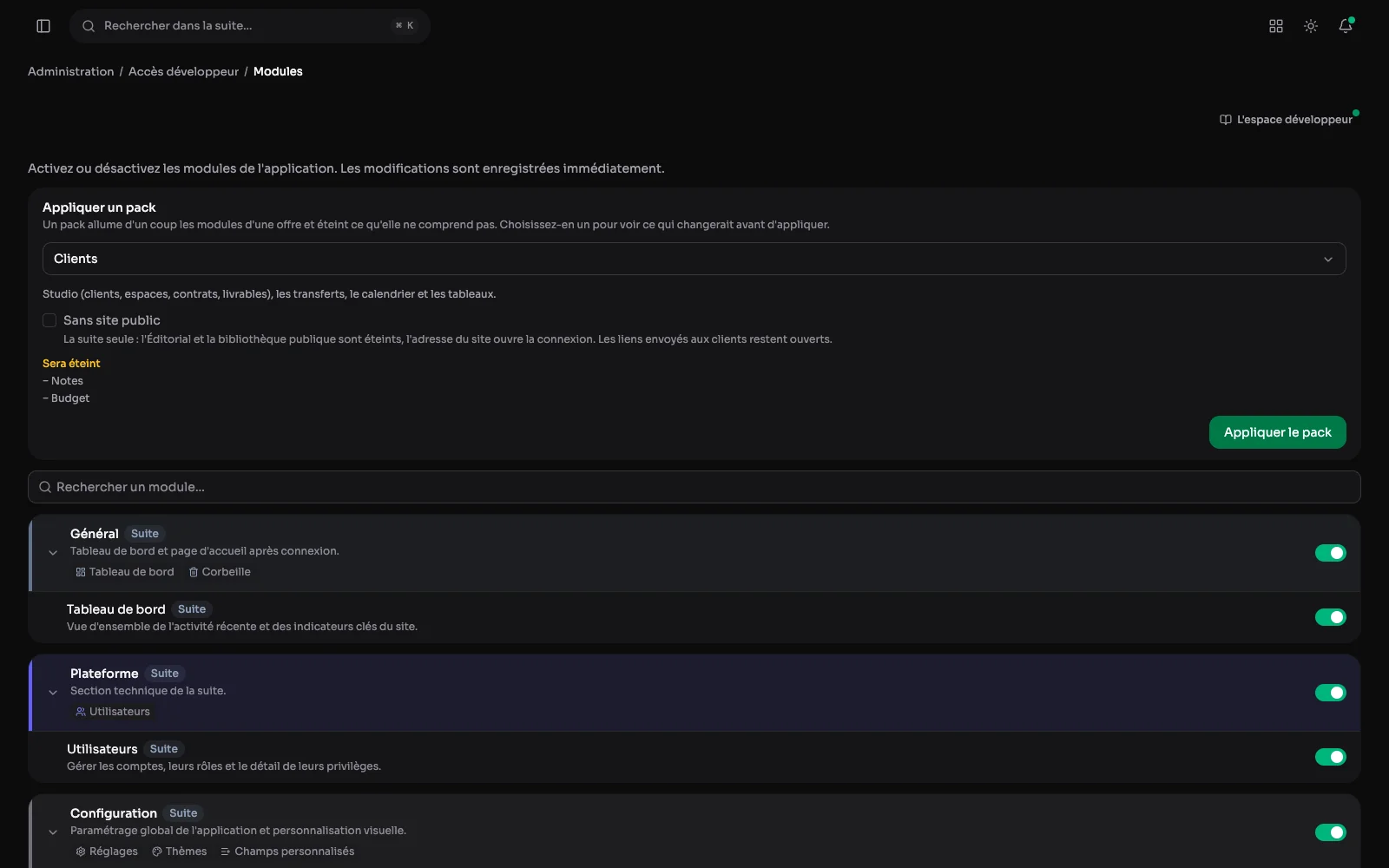Open the Champs personnalisés chip
This screenshot has height=868, width=1389.
coord(287,852)
